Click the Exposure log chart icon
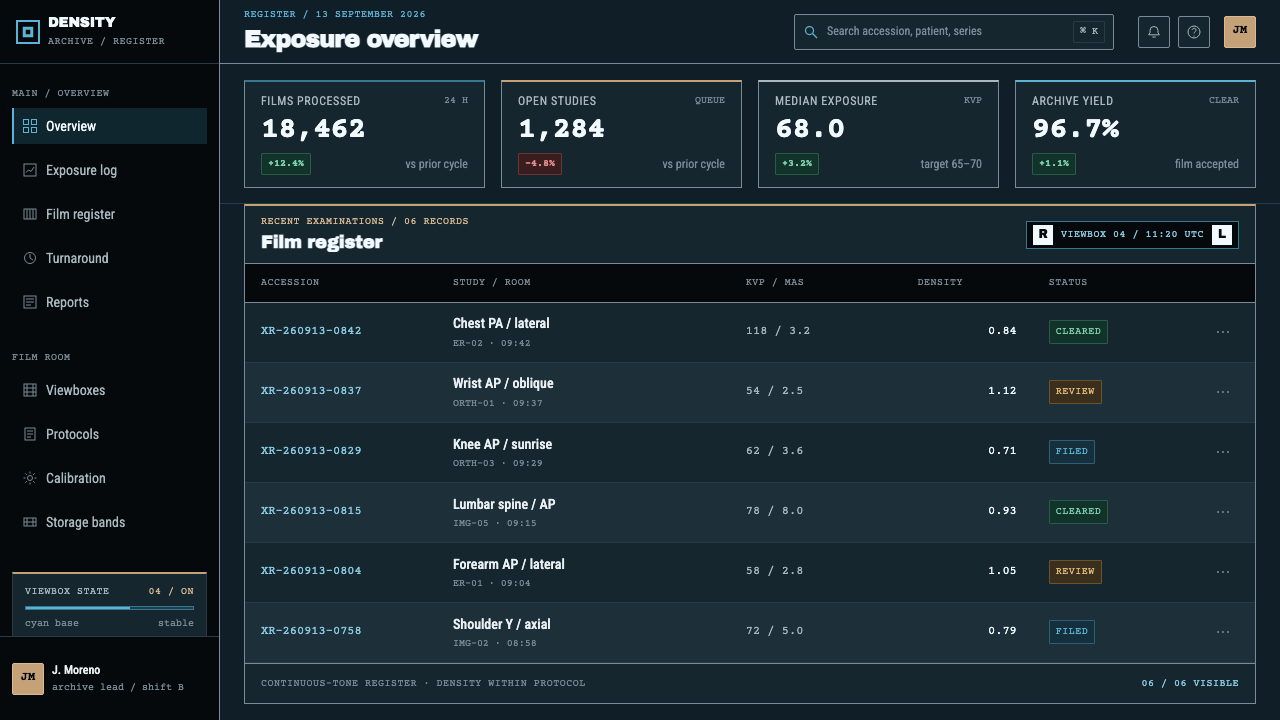1280x720 pixels. coord(30,170)
